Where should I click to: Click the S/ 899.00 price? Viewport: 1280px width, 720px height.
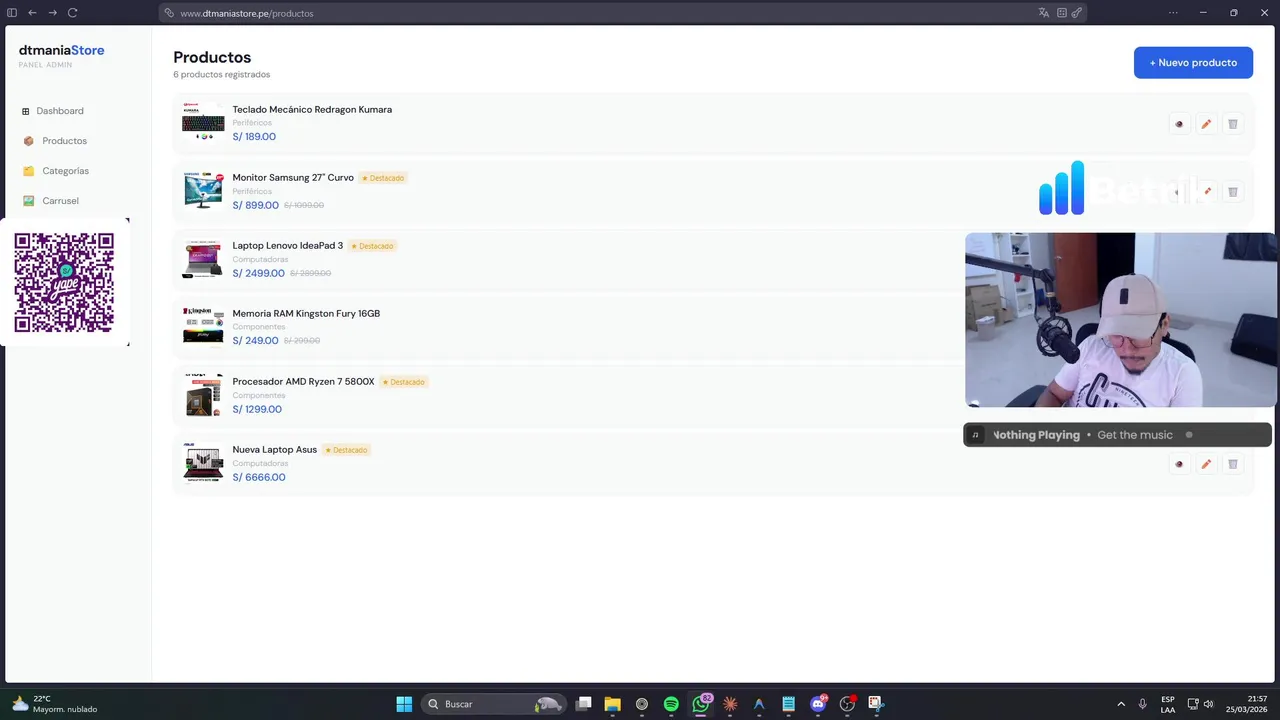(256, 205)
